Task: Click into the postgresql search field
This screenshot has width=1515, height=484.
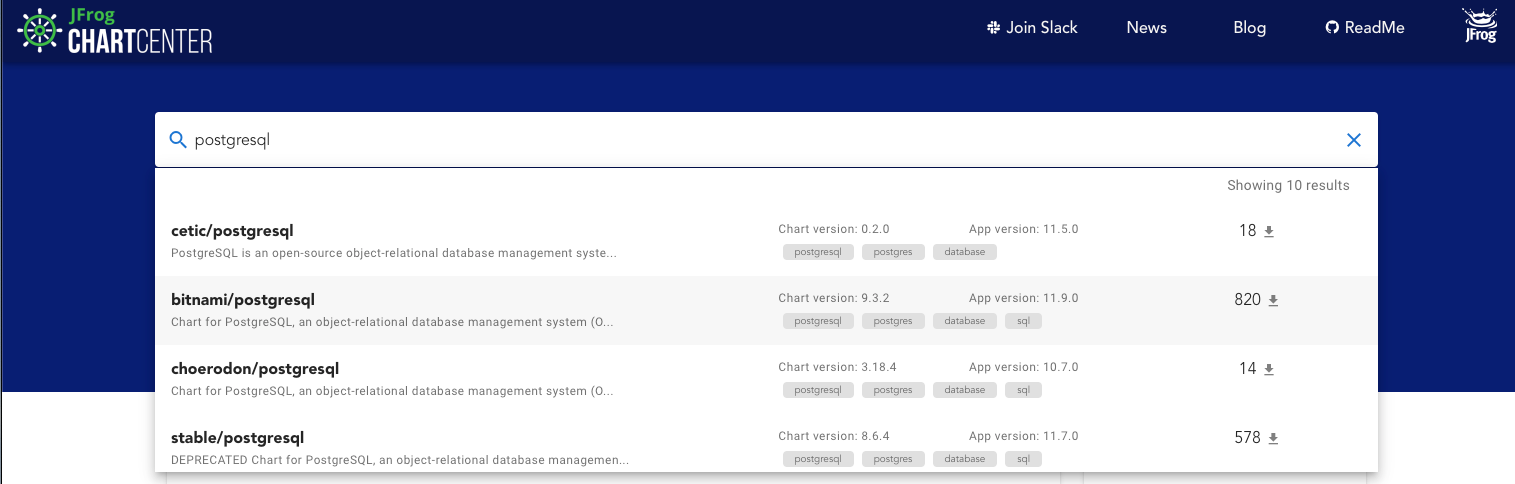Action: coord(766,140)
